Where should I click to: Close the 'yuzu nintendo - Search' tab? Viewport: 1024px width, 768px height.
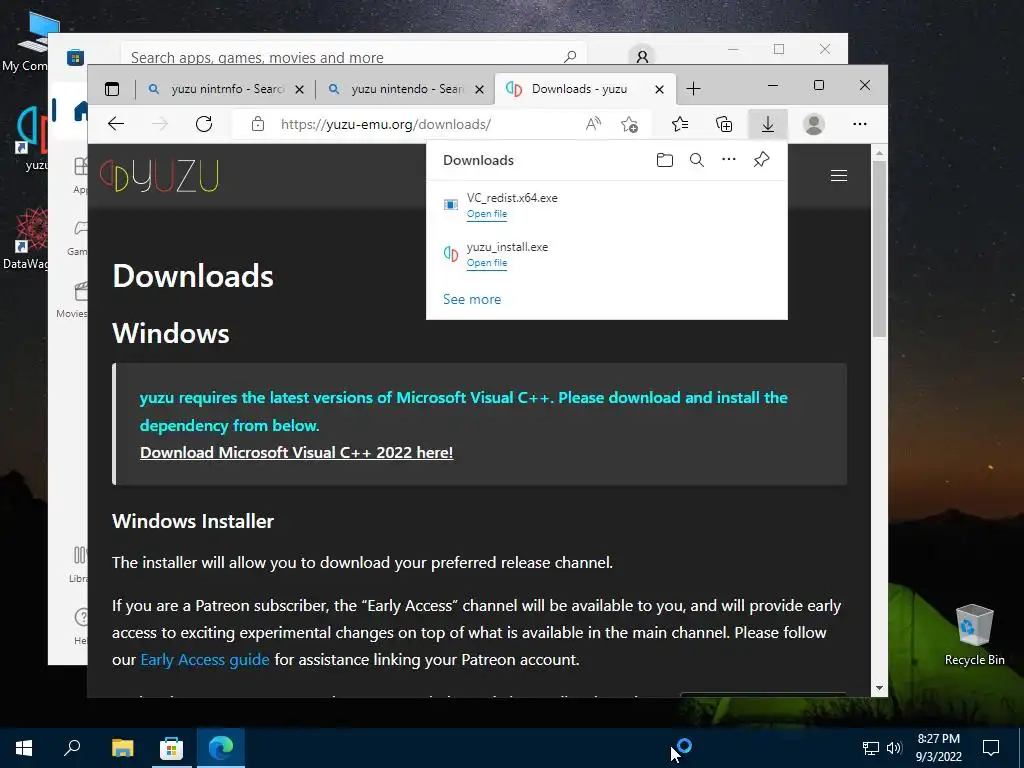479,89
